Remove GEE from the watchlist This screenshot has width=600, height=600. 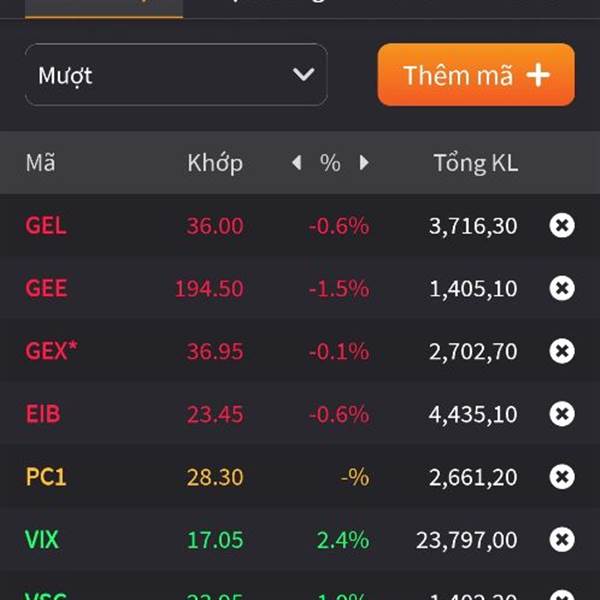tap(562, 289)
